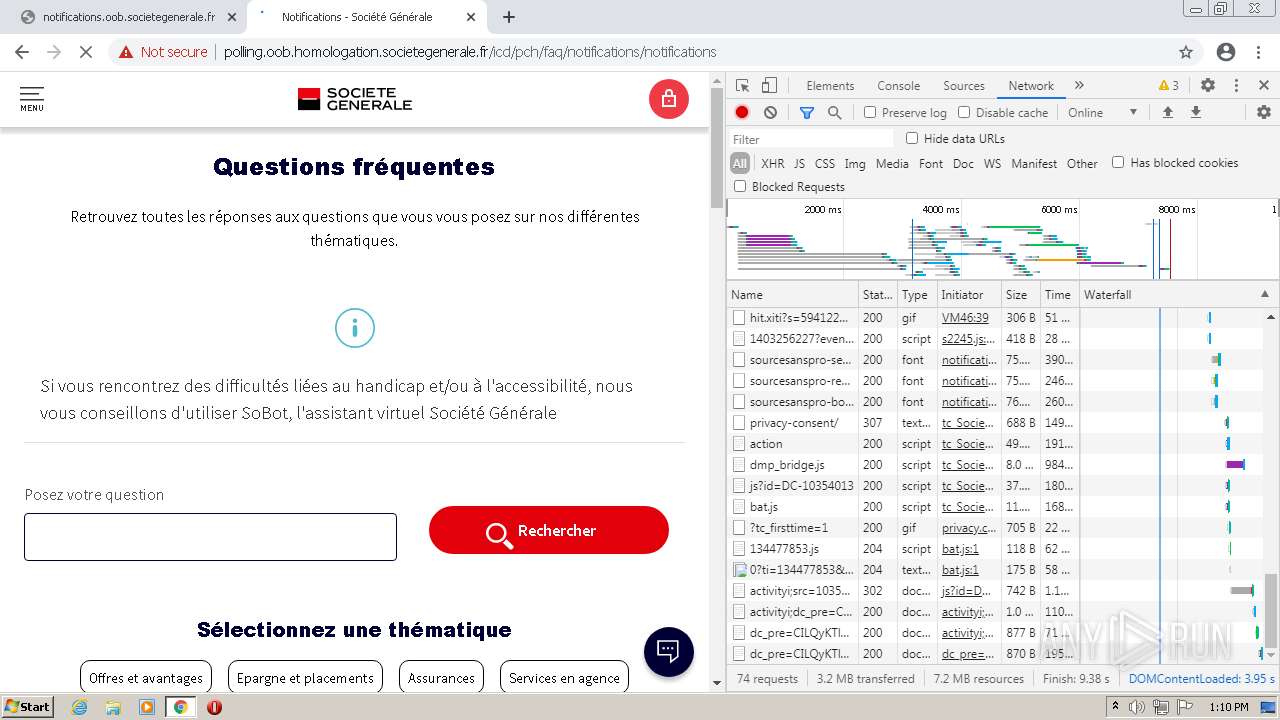The width and height of the screenshot is (1280, 720).
Task: Expand more DevTools tabs with the chevron
Action: (1079, 86)
